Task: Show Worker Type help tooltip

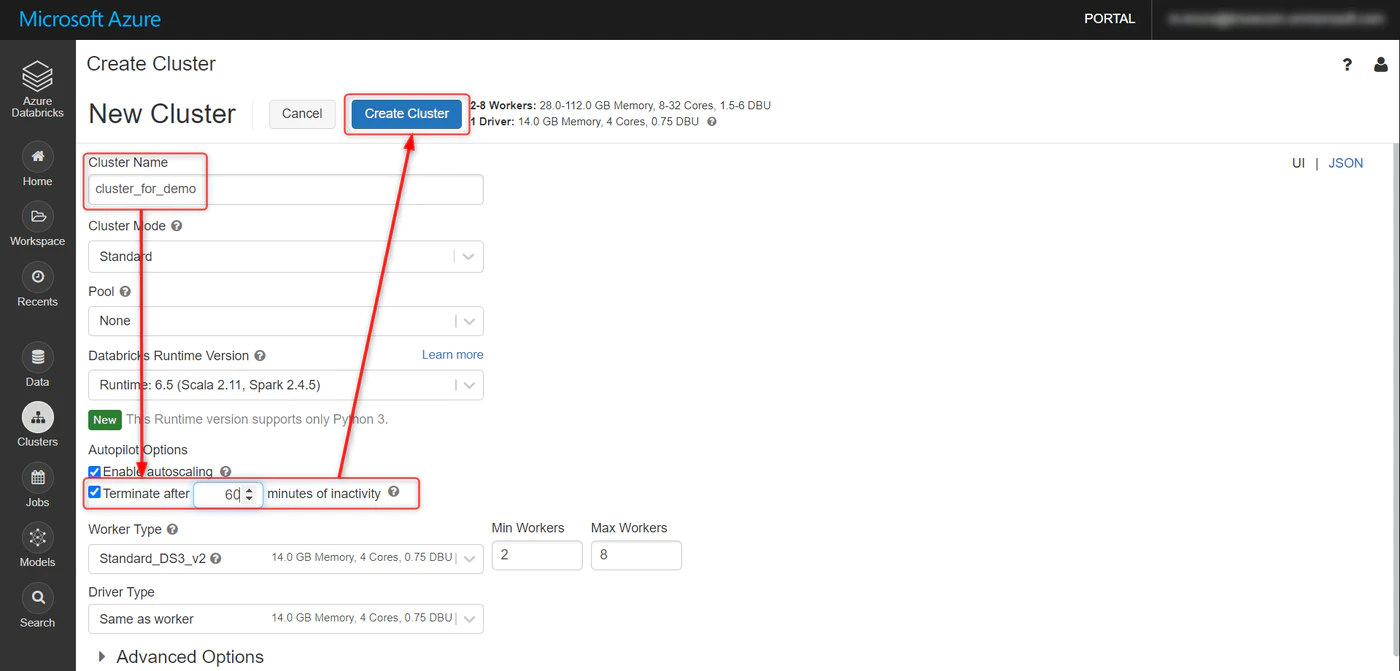Action: point(172,530)
